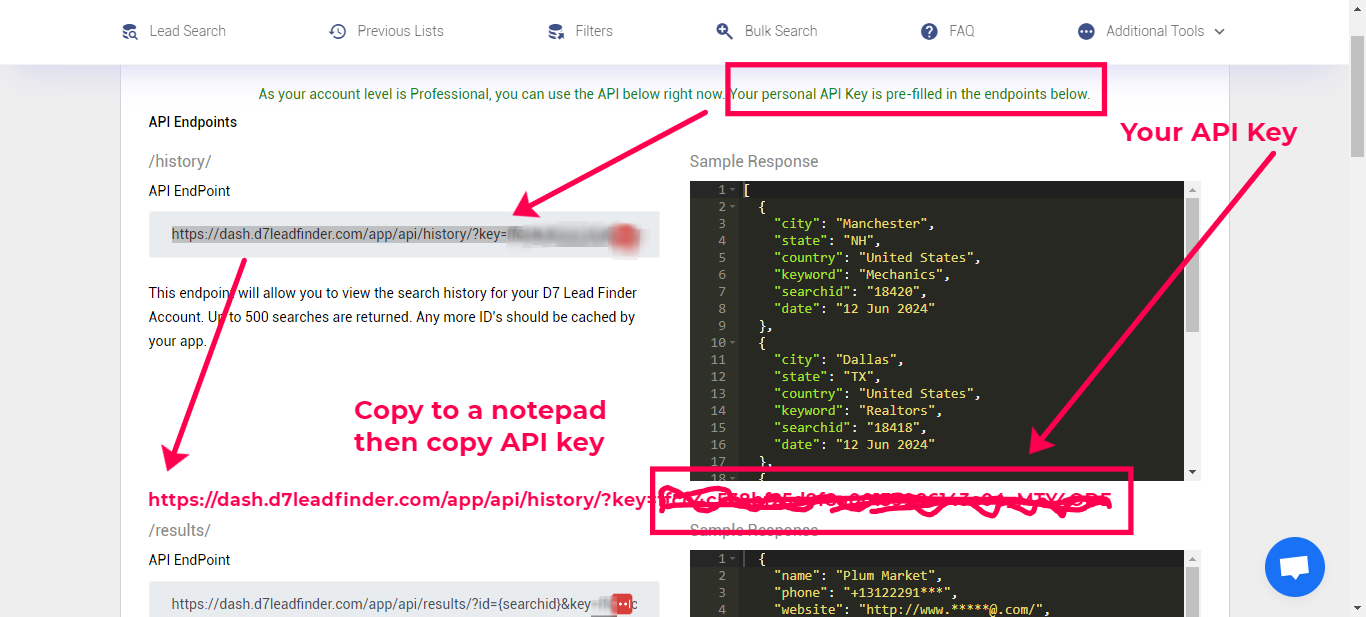Click the Additional Tools three-dot icon
The height and width of the screenshot is (617, 1366).
pos(1086,31)
